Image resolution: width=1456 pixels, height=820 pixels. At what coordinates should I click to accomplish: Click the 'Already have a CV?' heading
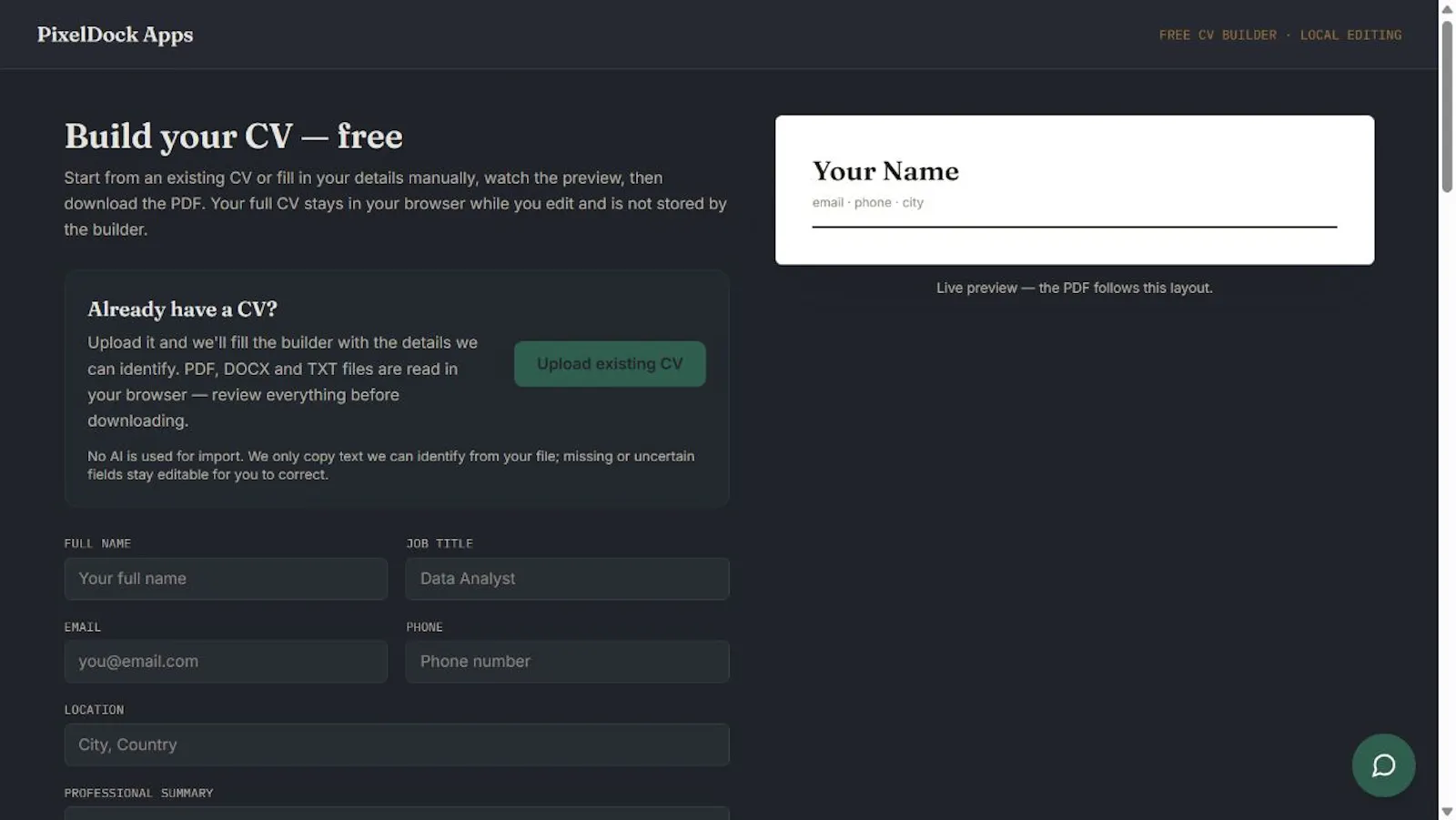tap(182, 309)
